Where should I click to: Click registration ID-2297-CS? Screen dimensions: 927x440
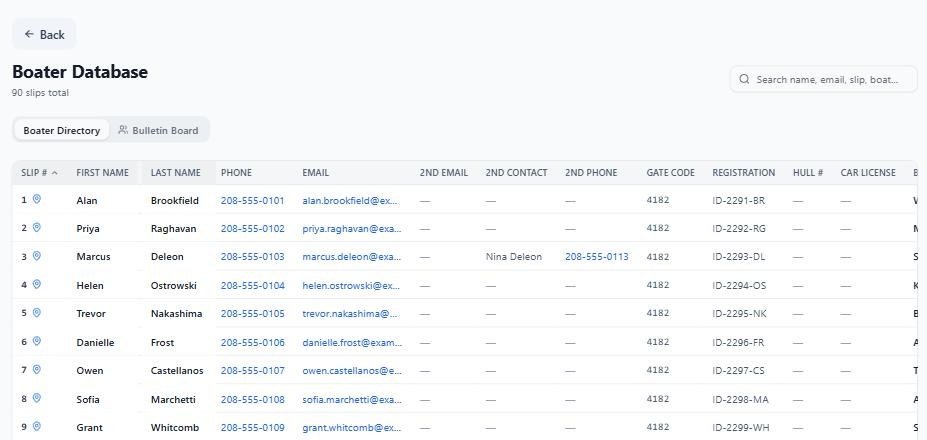pos(738,371)
